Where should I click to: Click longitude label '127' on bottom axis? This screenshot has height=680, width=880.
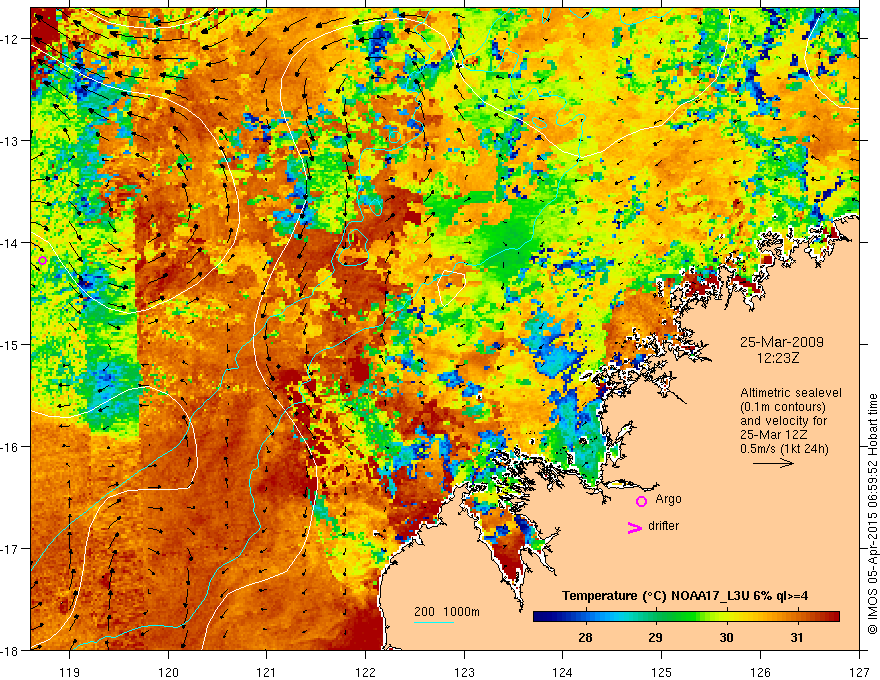(859, 672)
